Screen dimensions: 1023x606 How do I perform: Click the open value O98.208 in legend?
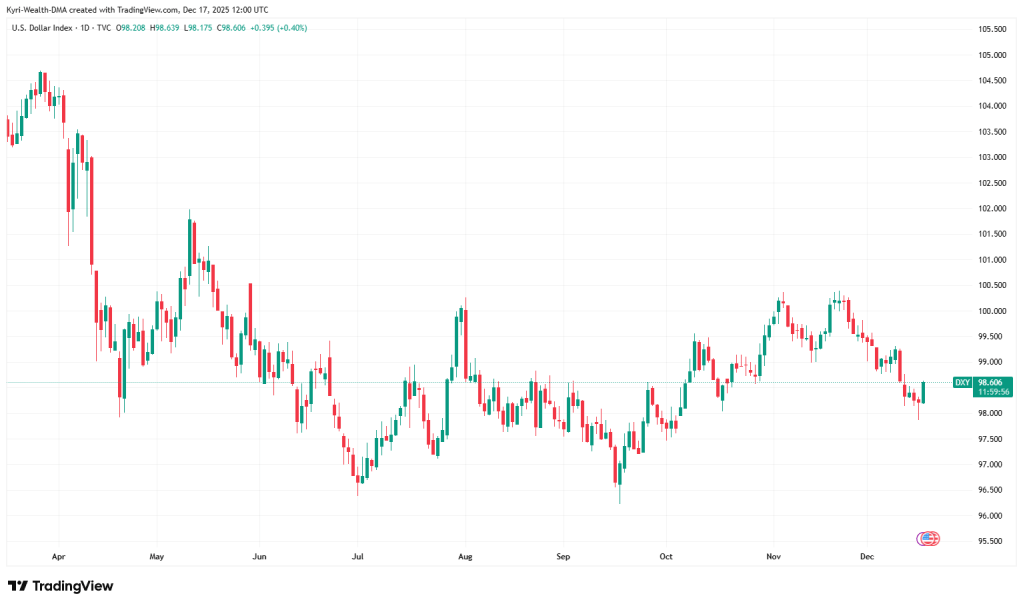[132, 27]
